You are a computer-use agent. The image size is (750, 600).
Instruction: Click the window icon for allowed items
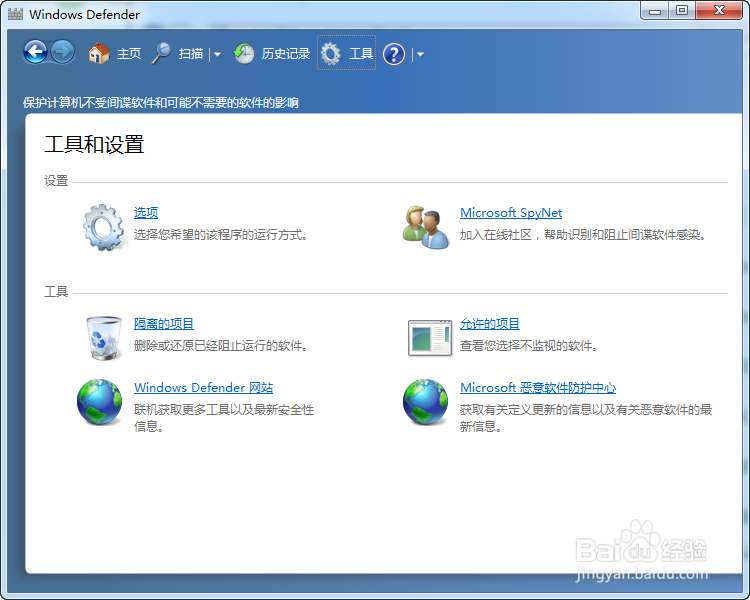pos(430,338)
